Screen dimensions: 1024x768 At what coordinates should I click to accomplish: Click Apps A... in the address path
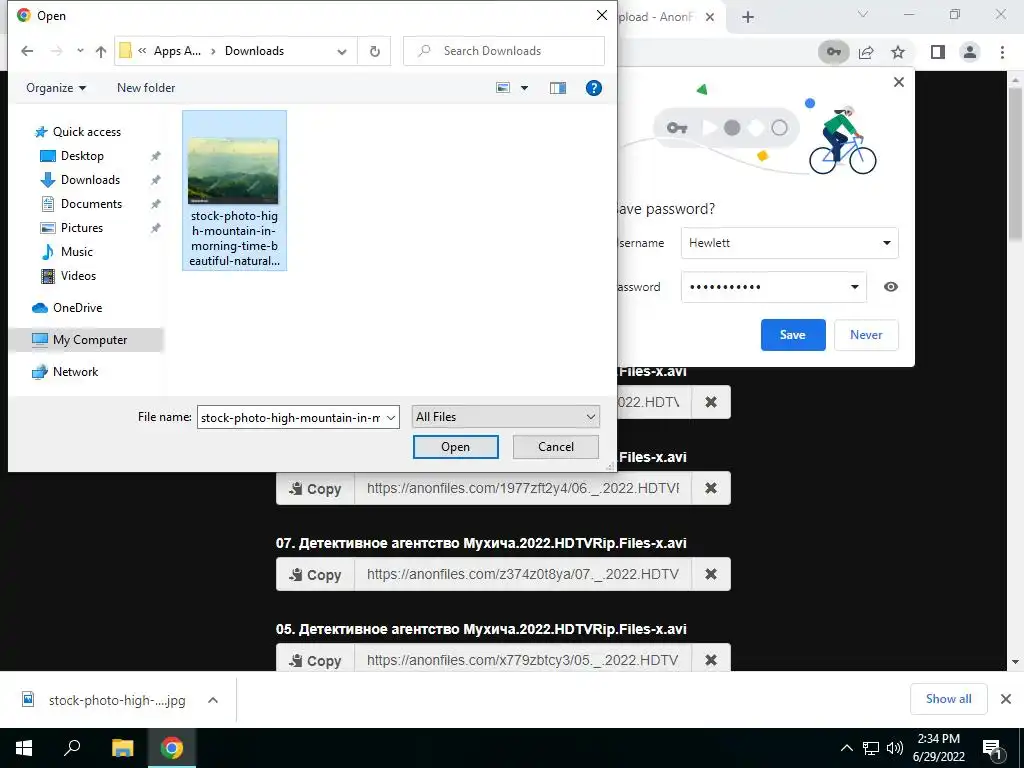point(177,51)
